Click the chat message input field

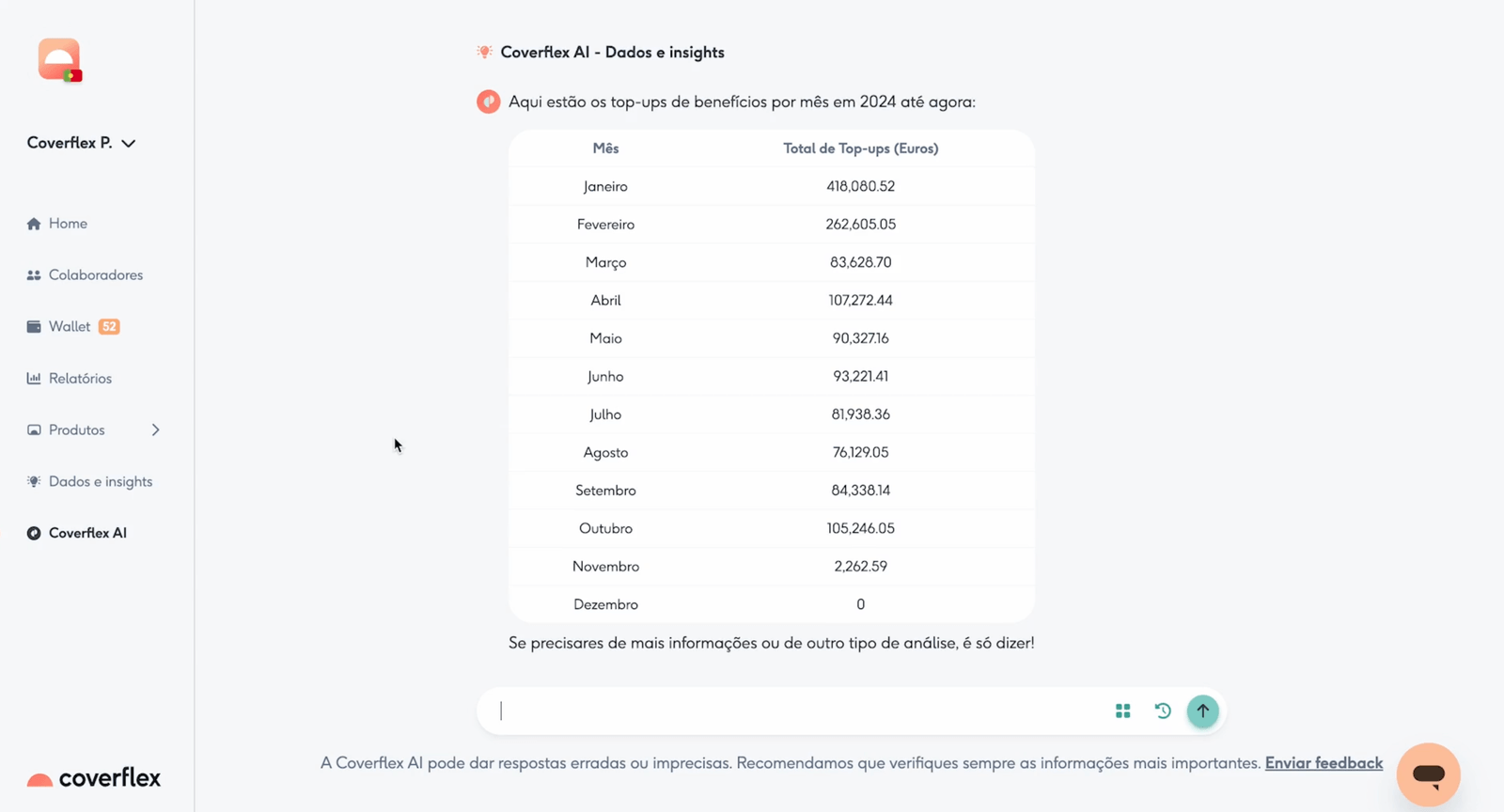[799, 710]
